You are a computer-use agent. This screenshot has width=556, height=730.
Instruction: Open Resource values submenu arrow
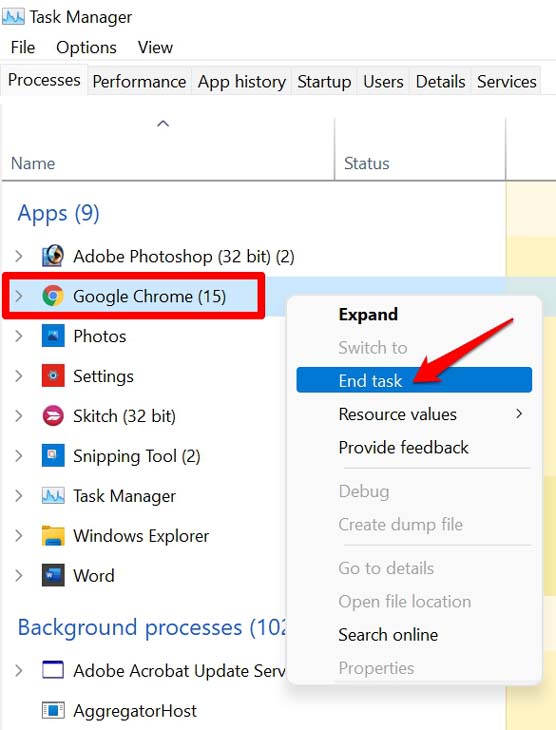[x=519, y=413]
